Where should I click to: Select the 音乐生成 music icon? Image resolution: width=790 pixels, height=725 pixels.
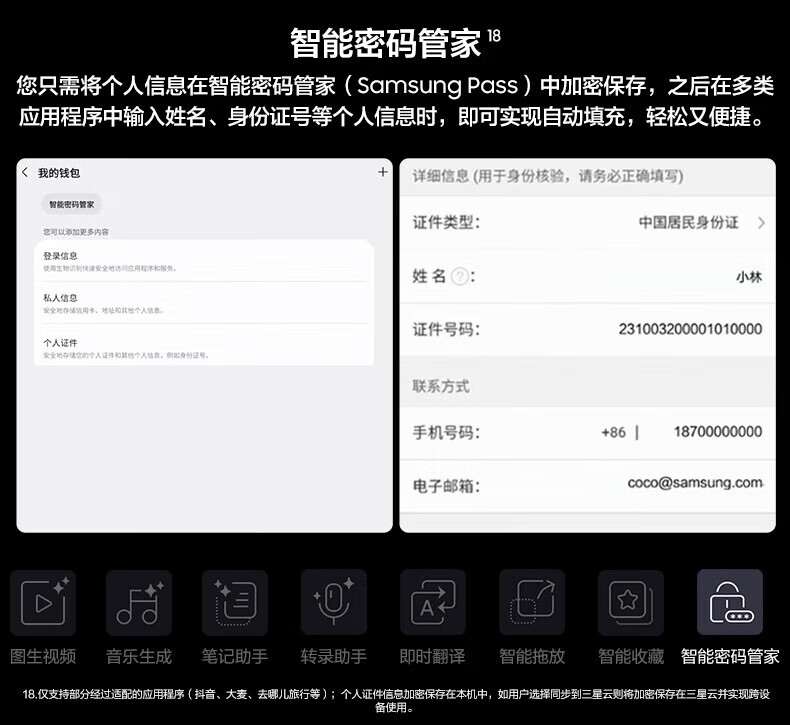tap(139, 603)
